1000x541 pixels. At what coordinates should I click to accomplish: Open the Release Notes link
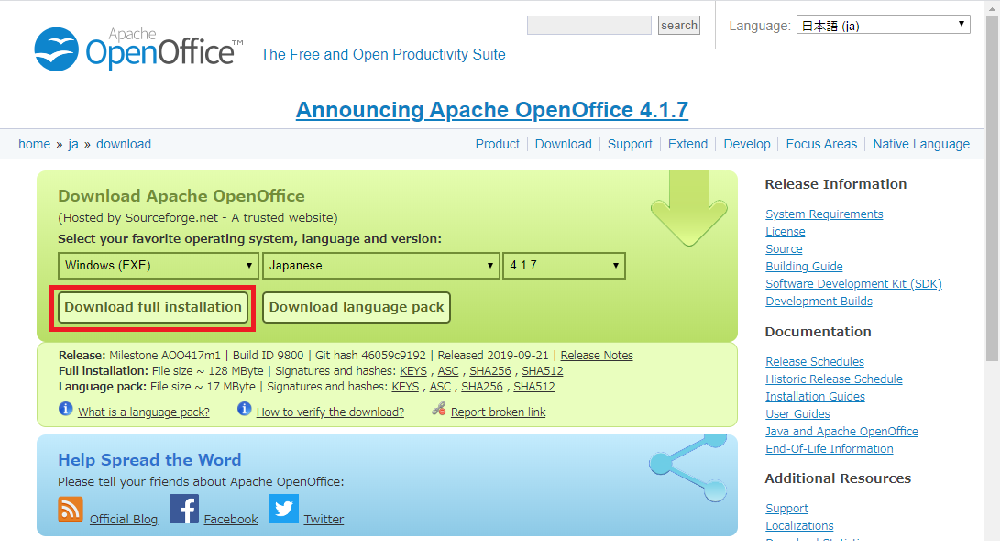pos(596,355)
